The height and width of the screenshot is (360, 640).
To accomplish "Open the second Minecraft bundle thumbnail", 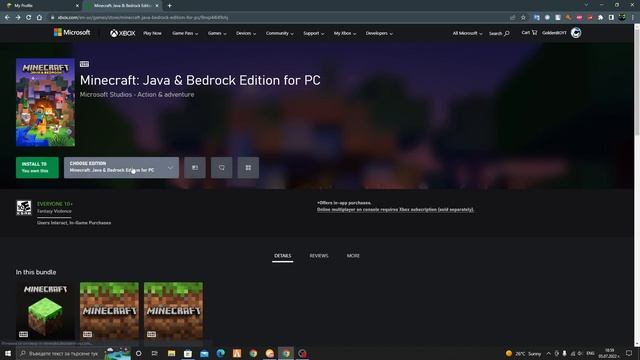I will pyautogui.click(x=109, y=311).
